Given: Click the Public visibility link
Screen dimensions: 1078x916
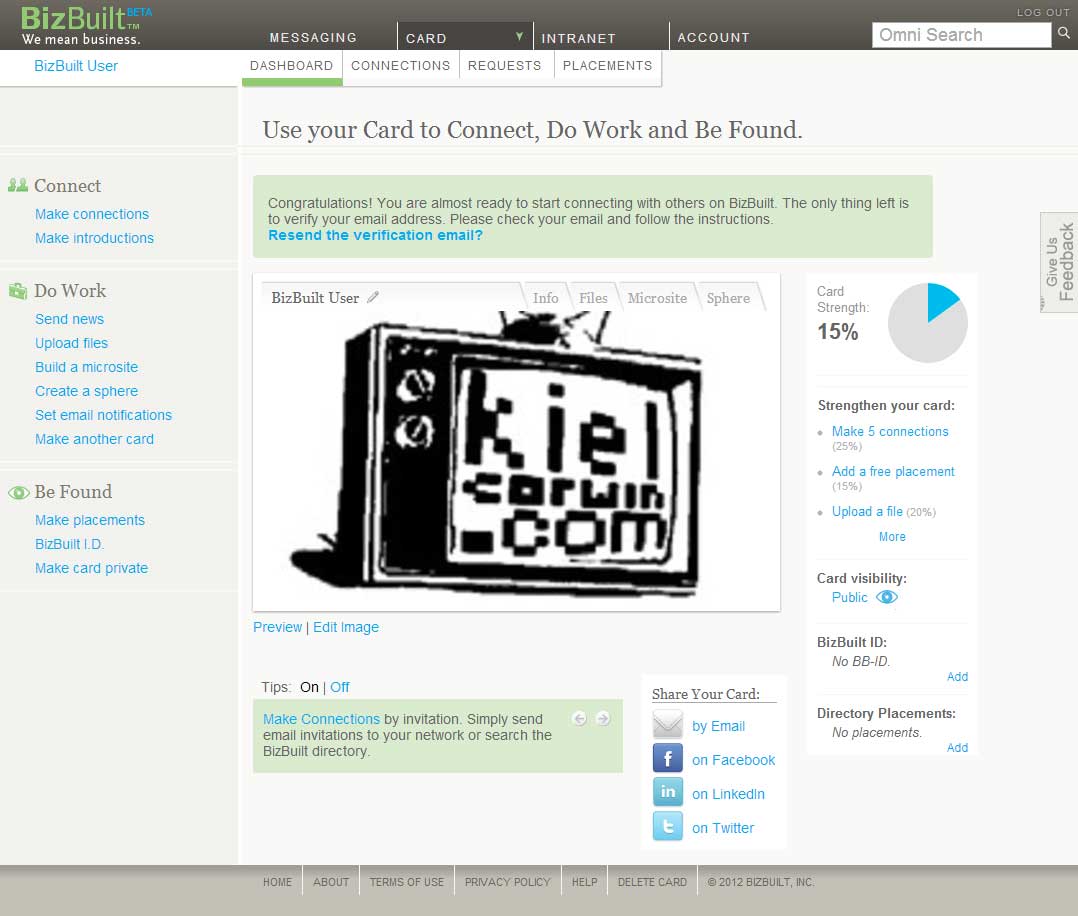Looking at the screenshot, I should (850, 597).
